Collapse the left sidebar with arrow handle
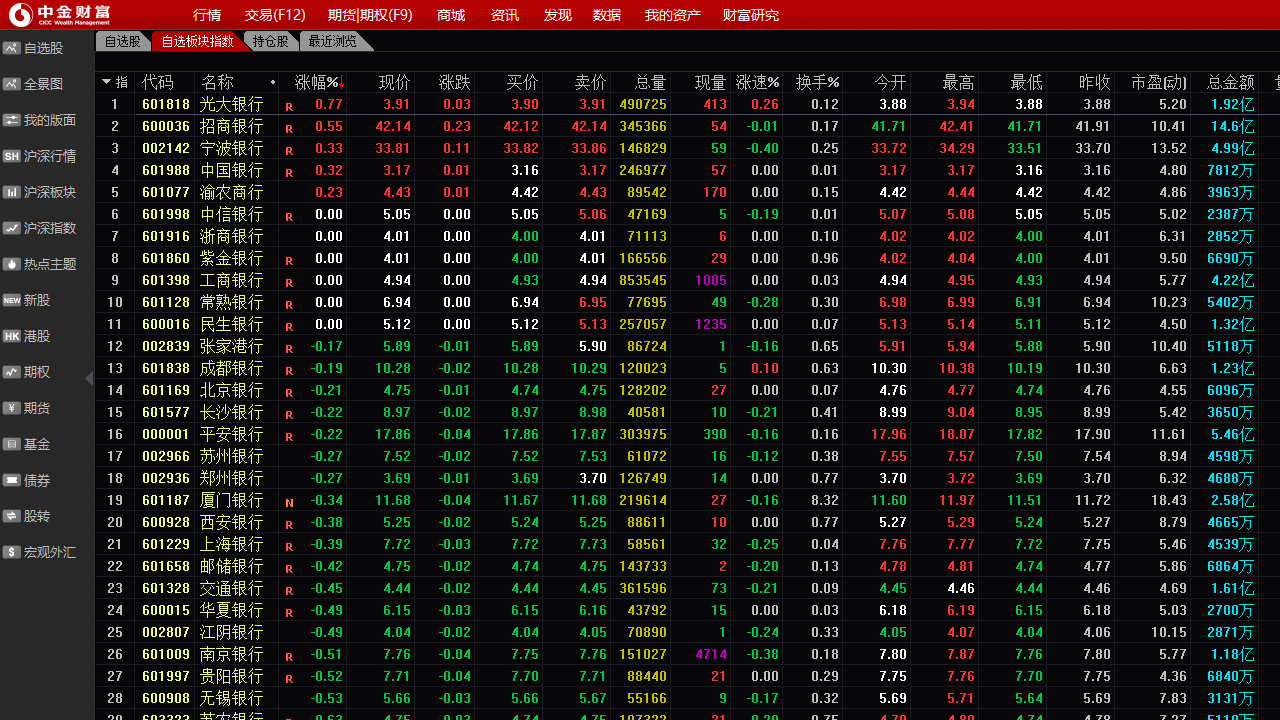 pyautogui.click(x=89, y=378)
